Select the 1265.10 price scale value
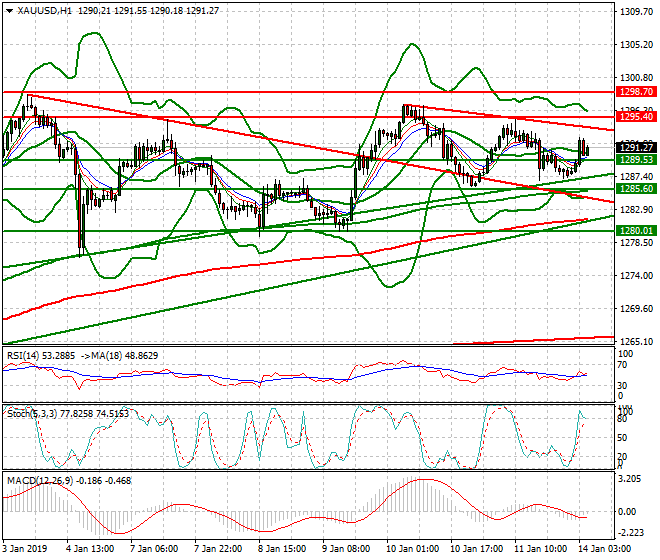 pyautogui.click(x=637, y=341)
